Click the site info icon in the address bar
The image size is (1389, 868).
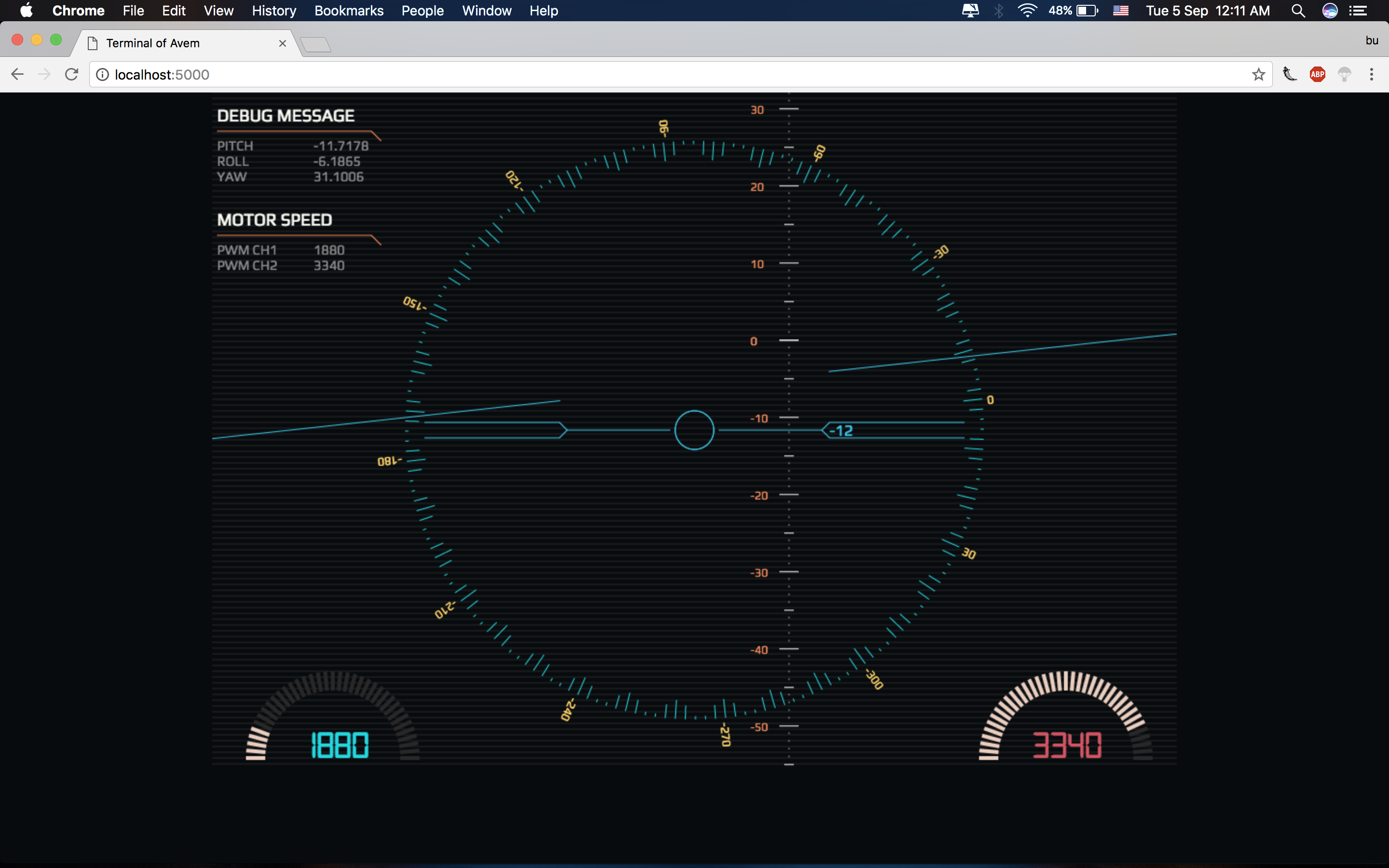pyautogui.click(x=102, y=75)
